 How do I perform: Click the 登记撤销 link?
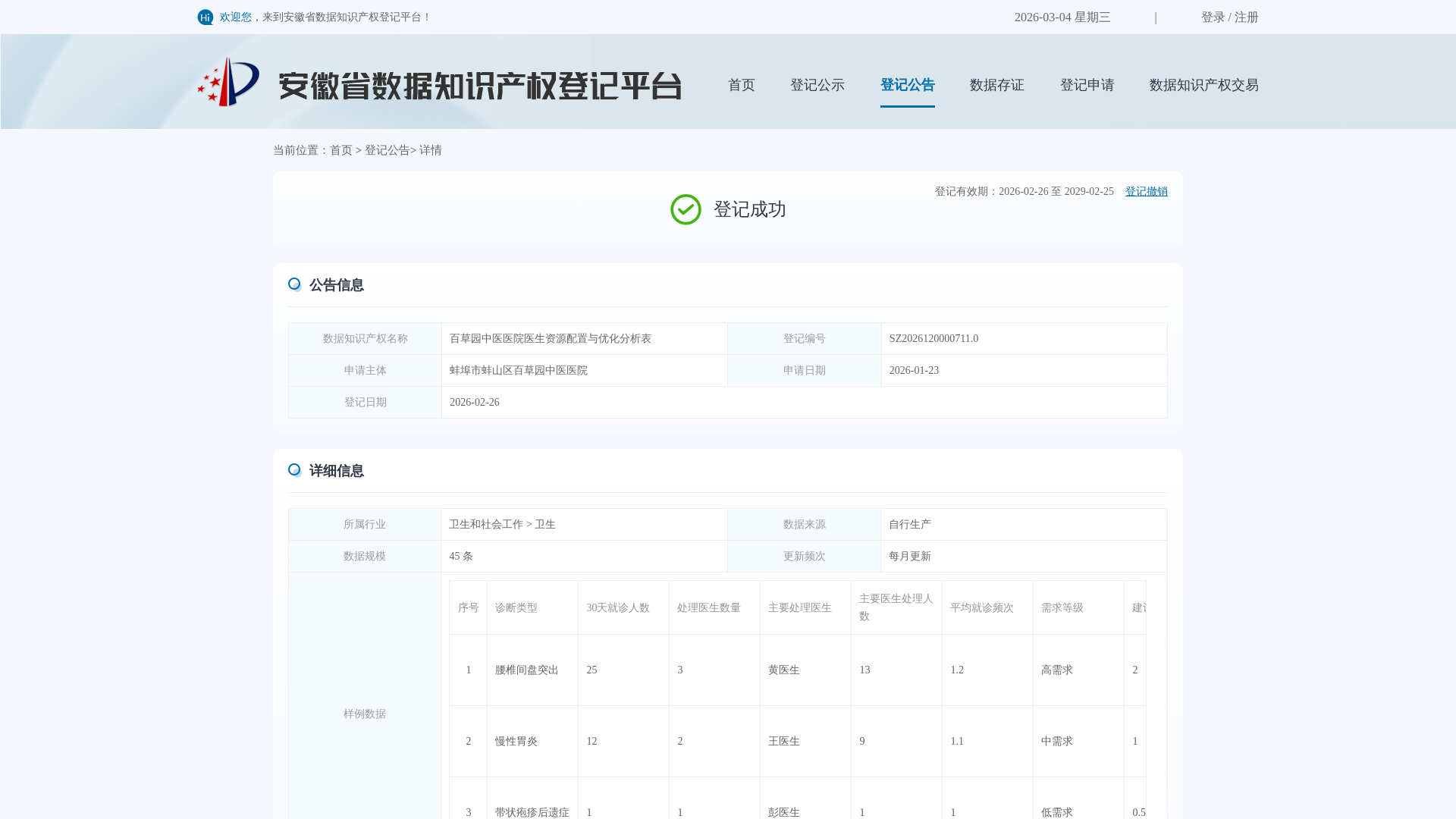coord(1147,192)
